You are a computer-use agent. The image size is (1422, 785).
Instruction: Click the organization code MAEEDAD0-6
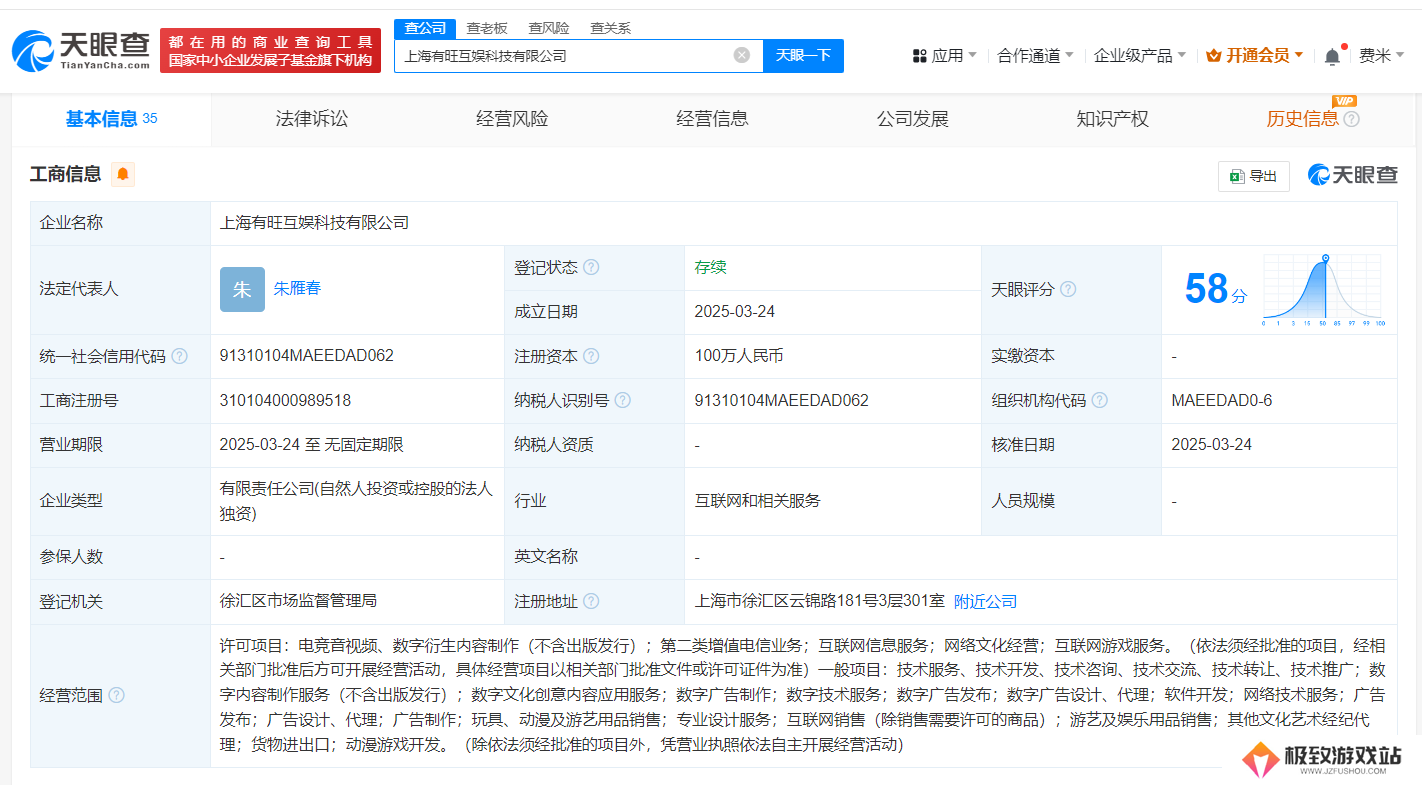(x=1222, y=400)
